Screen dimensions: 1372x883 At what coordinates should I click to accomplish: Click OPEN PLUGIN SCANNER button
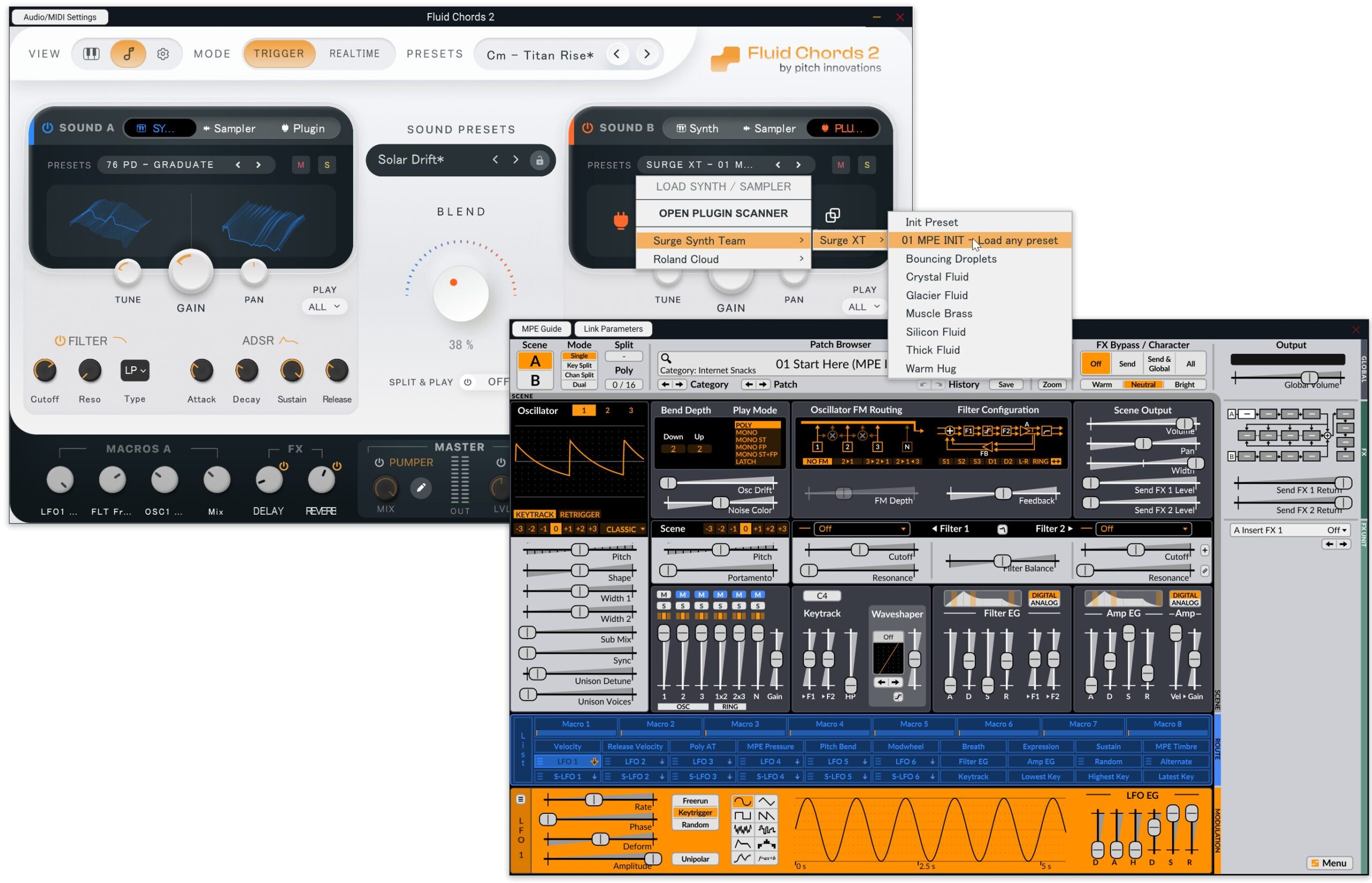click(x=724, y=213)
